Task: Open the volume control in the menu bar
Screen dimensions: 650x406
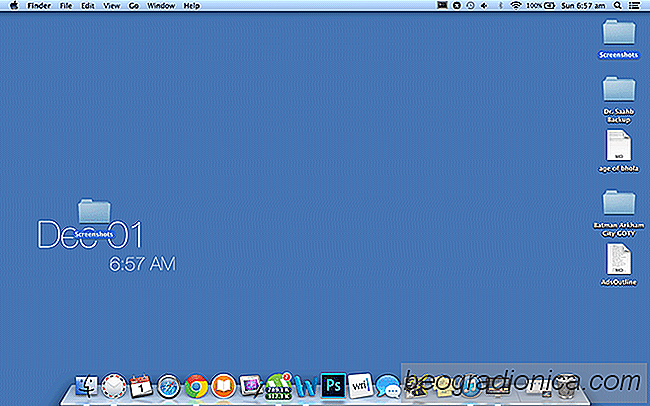Action: [x=484, y=6]
